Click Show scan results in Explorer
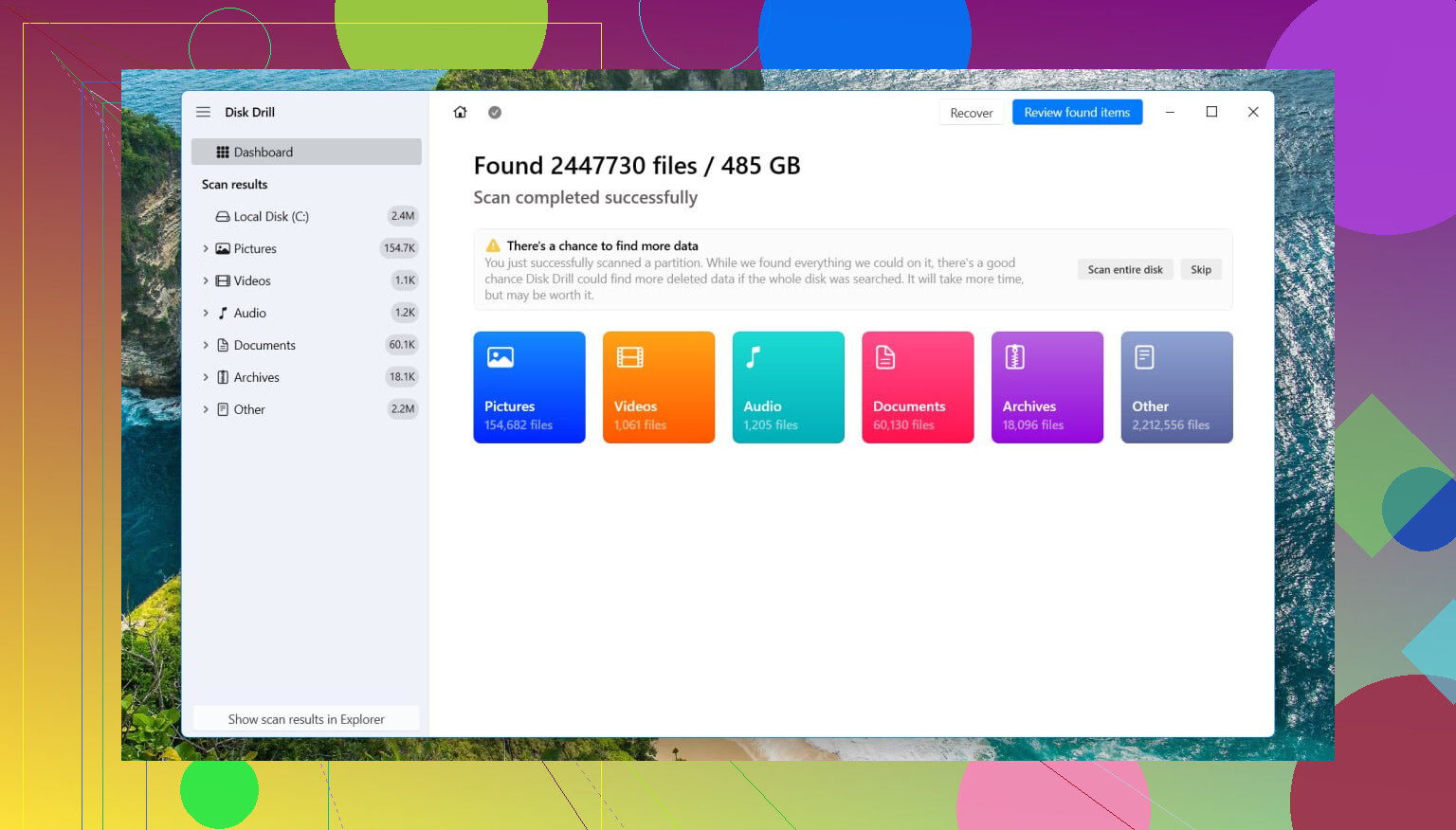Viewport: 1456px width, 830px height. tap(306, 719)
